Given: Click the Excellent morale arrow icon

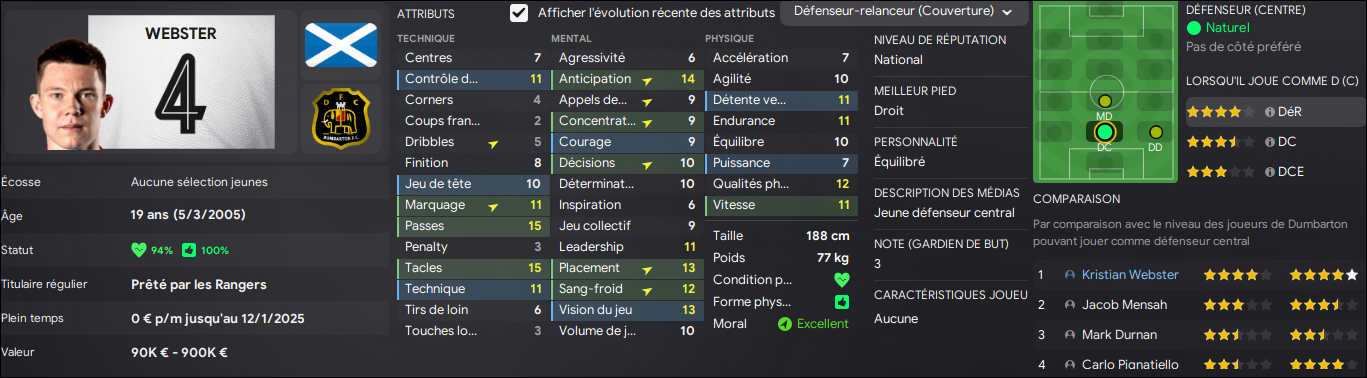Looking at the screenshot, I should point(784,324).
